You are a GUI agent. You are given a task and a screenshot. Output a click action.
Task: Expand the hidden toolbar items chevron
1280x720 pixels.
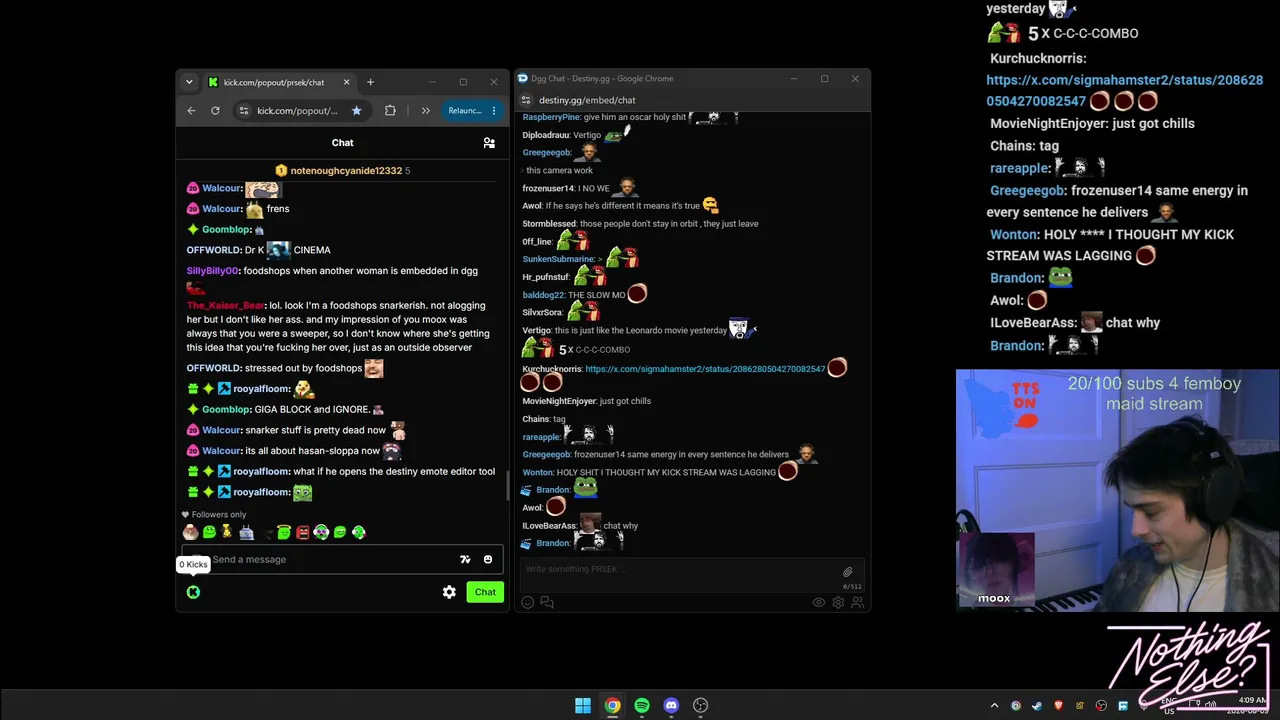tap(425, 110)
